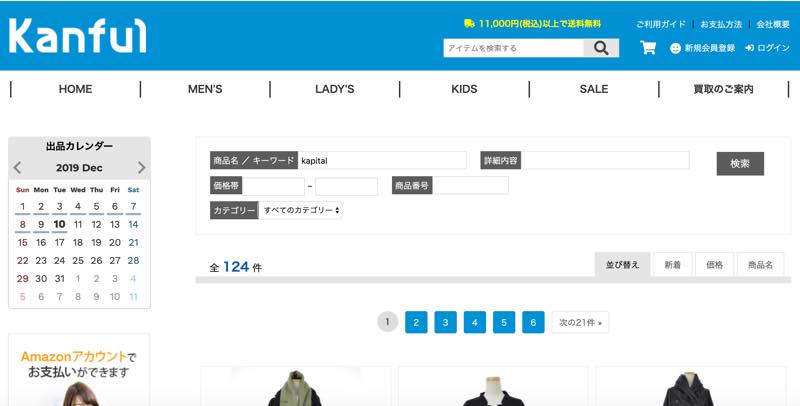Select the 新着 sort tab
This screenshot has height=406, width=800.
tap(672, 265)
